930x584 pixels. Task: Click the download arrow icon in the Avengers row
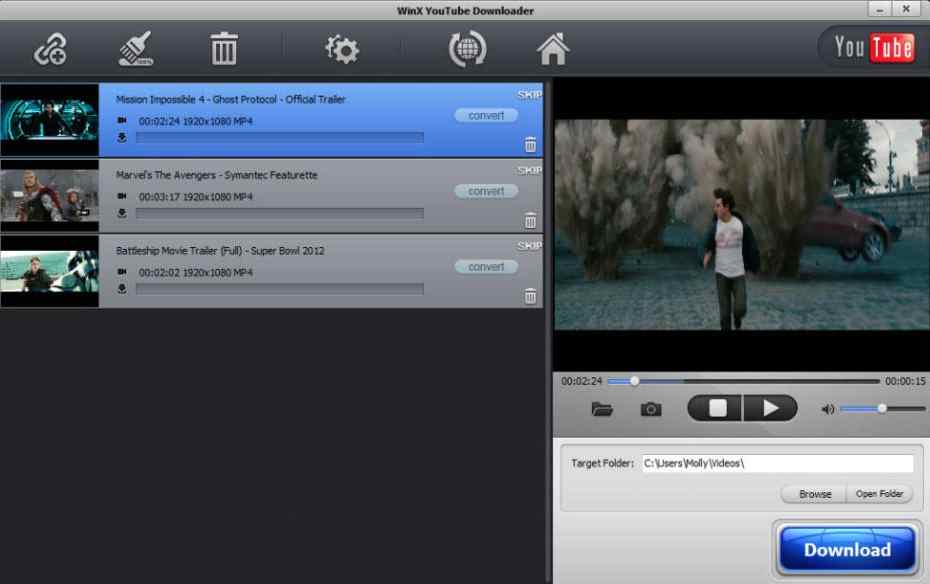tap(122, 213)
